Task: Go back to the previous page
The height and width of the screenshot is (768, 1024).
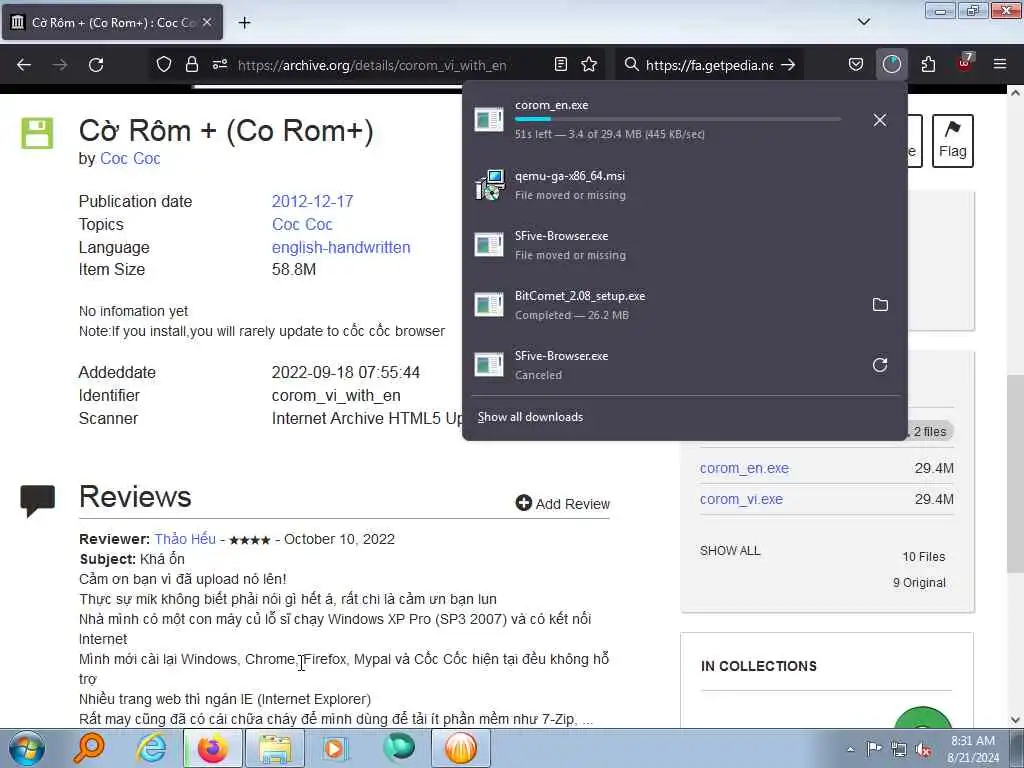Action: click(x=24, y=65)
